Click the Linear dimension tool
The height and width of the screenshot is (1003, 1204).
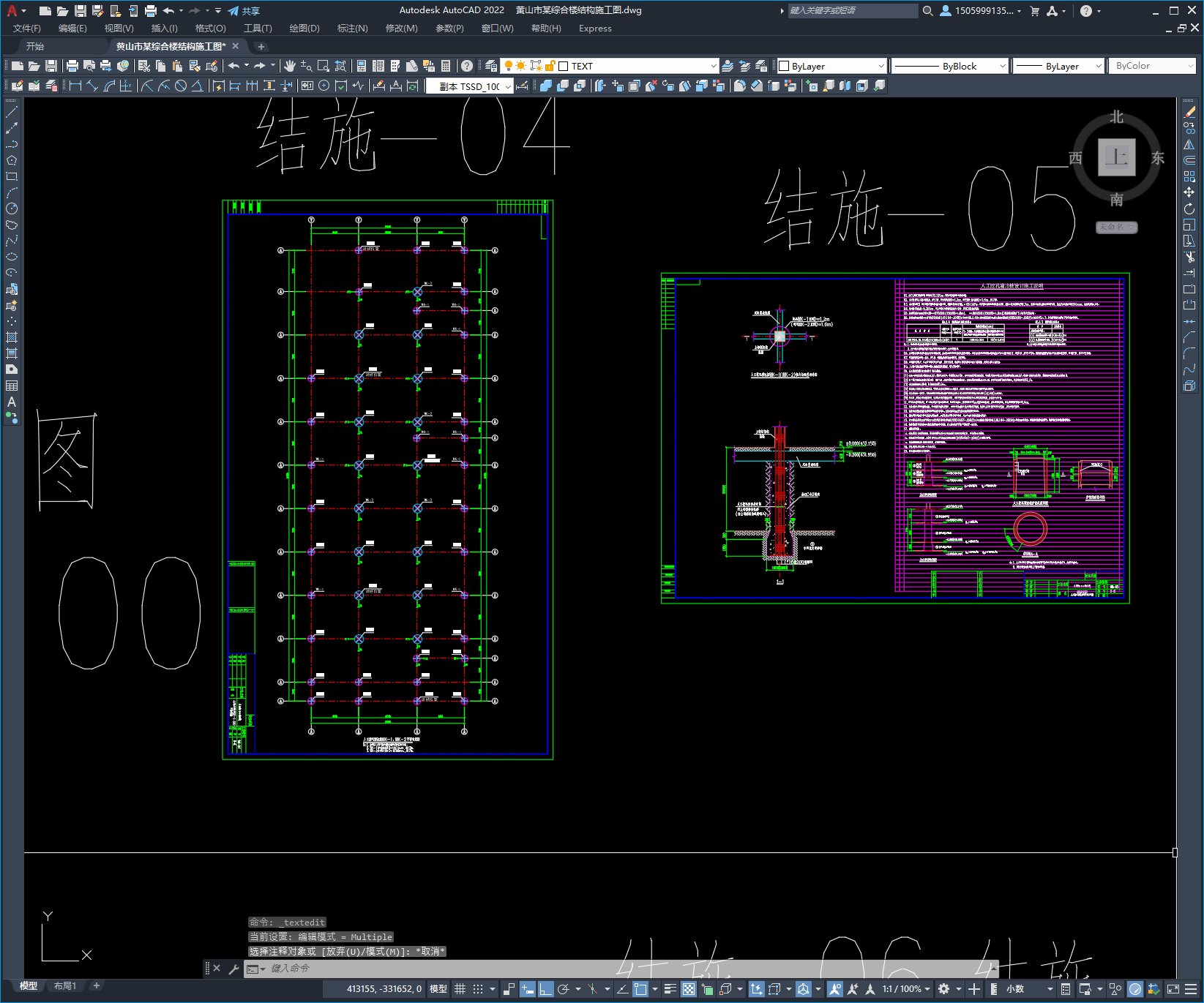tap(75, 86)
